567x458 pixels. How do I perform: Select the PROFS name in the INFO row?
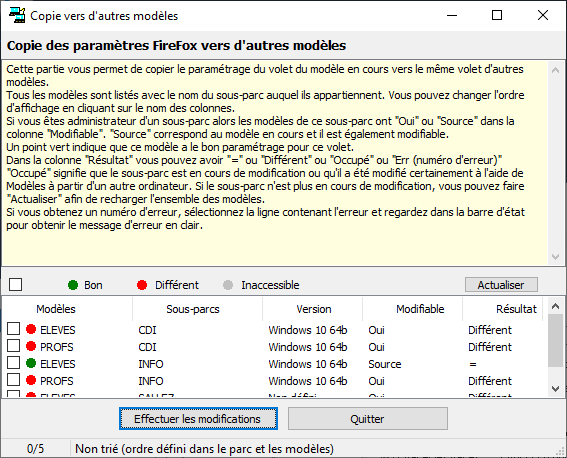tap(57, 381)
